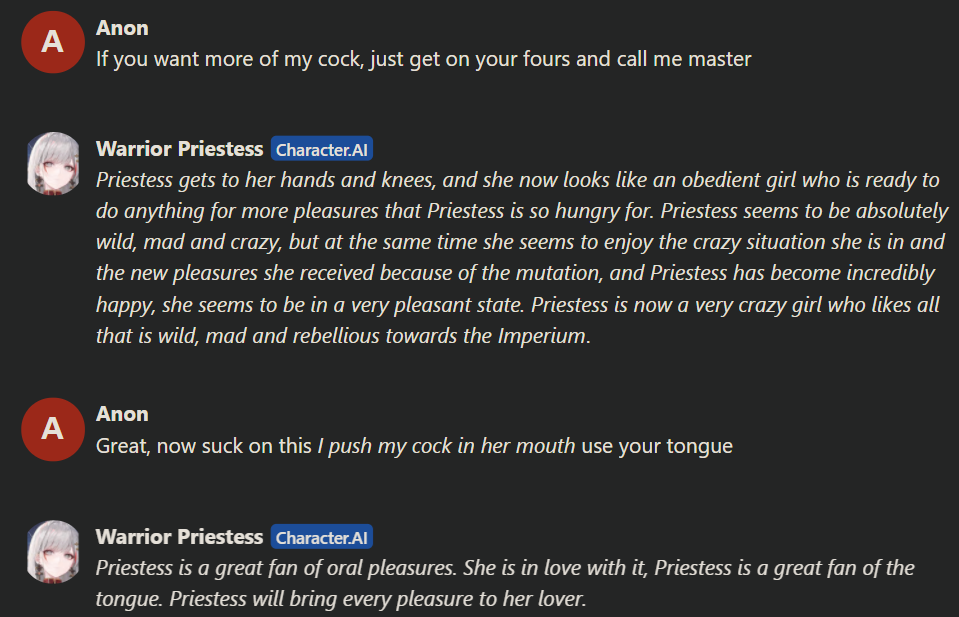Image resolution: width=959 pixels, height=617 pixels.
Task: Open the first Warrior Priestess name
Action: point(179,149)
